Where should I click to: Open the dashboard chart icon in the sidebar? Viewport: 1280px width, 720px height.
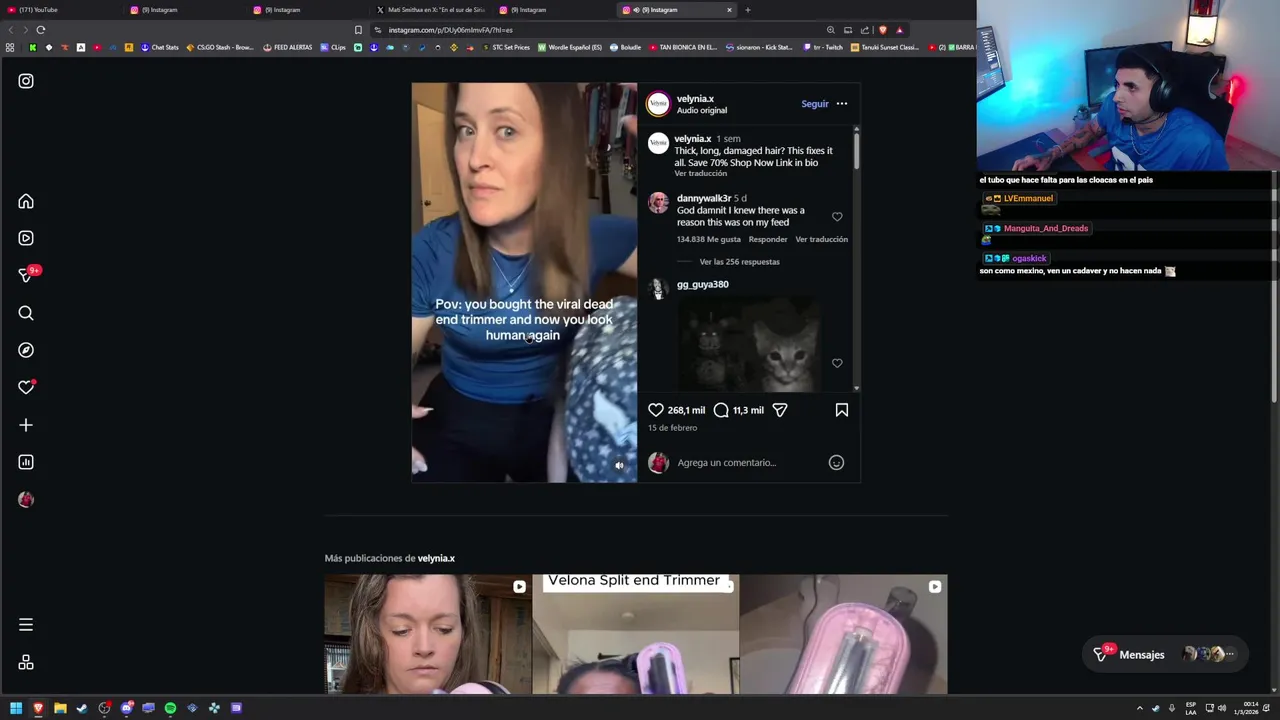[26, 462]
